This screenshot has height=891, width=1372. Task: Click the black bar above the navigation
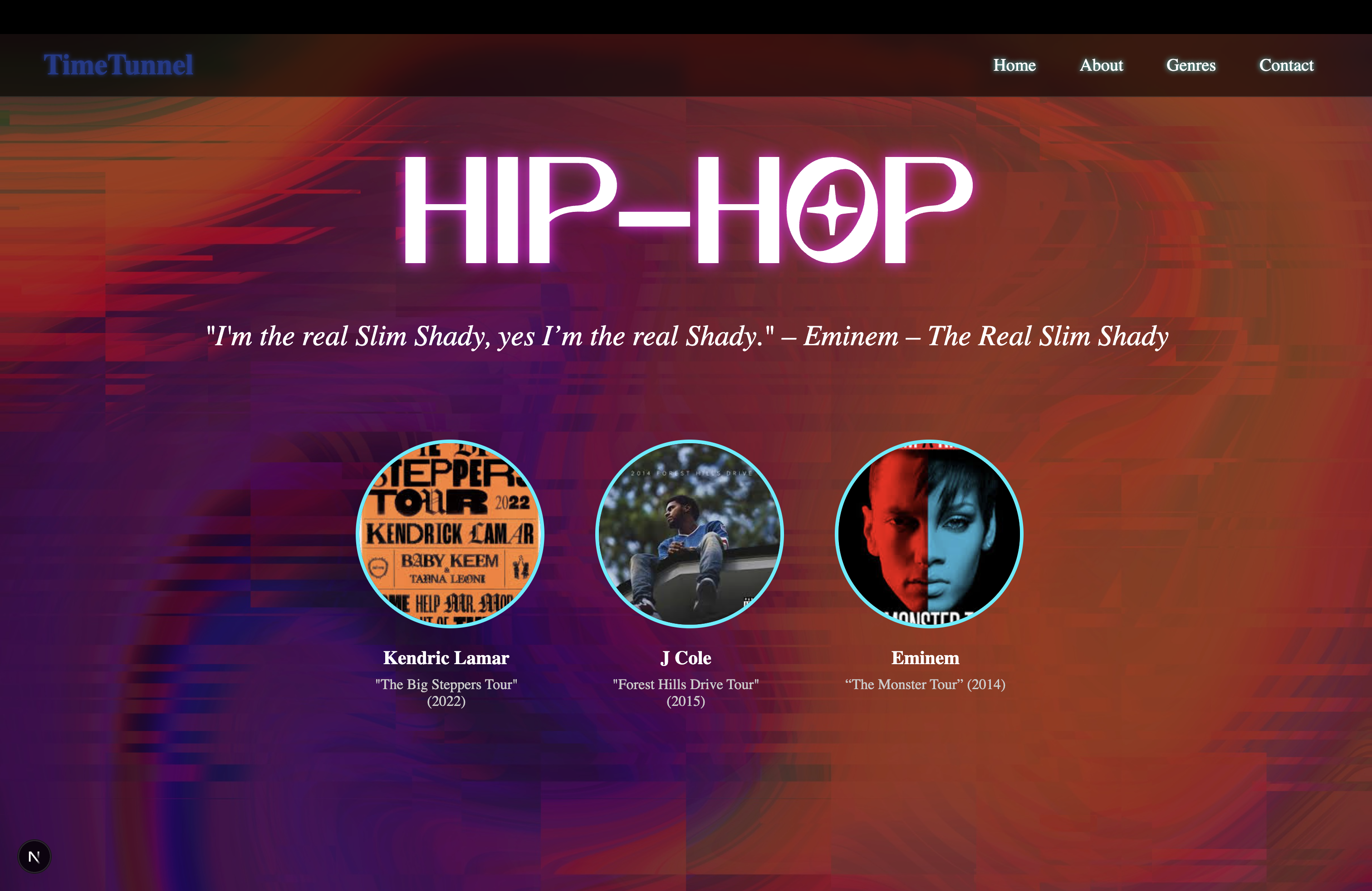686,17
